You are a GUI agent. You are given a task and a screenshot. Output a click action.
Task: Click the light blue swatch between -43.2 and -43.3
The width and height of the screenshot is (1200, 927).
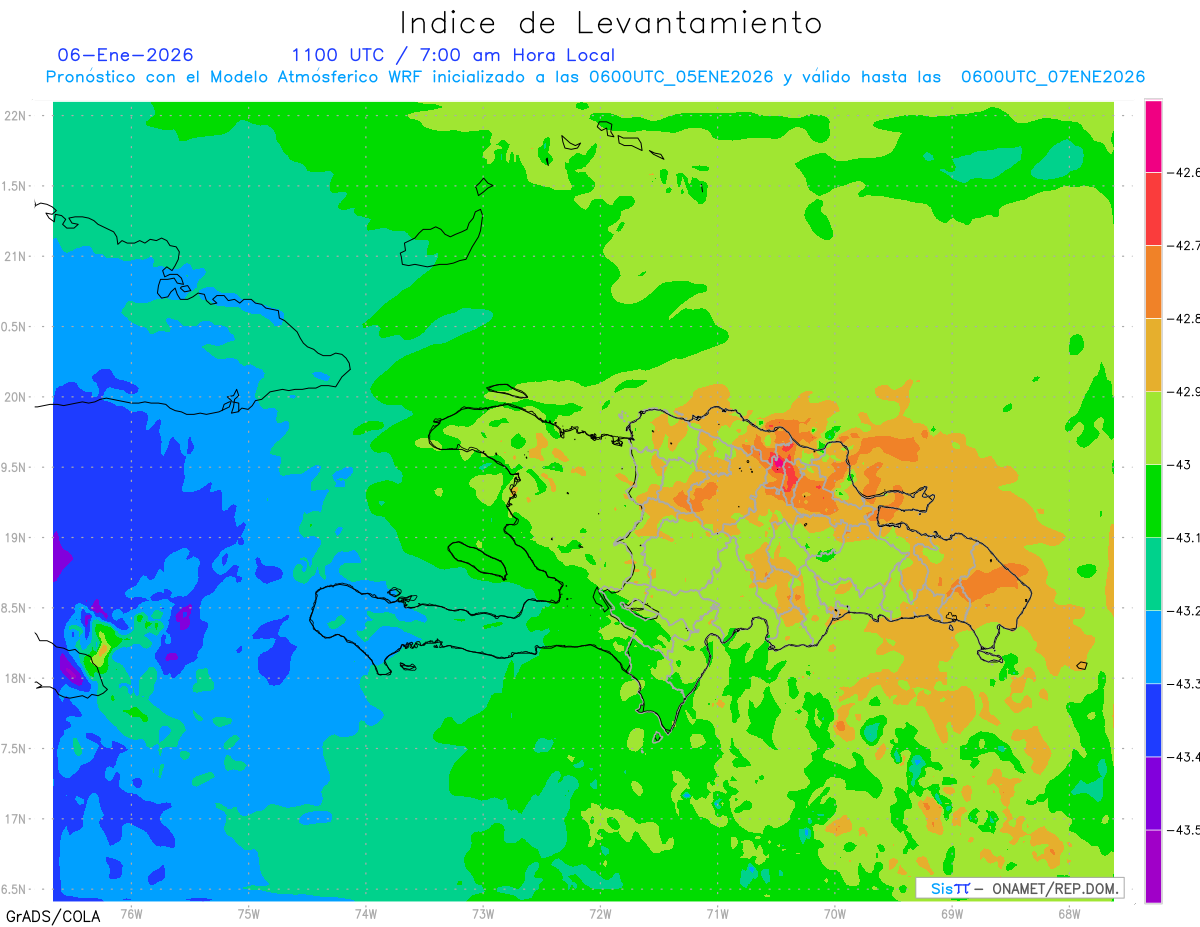(x=1153, y=647)
